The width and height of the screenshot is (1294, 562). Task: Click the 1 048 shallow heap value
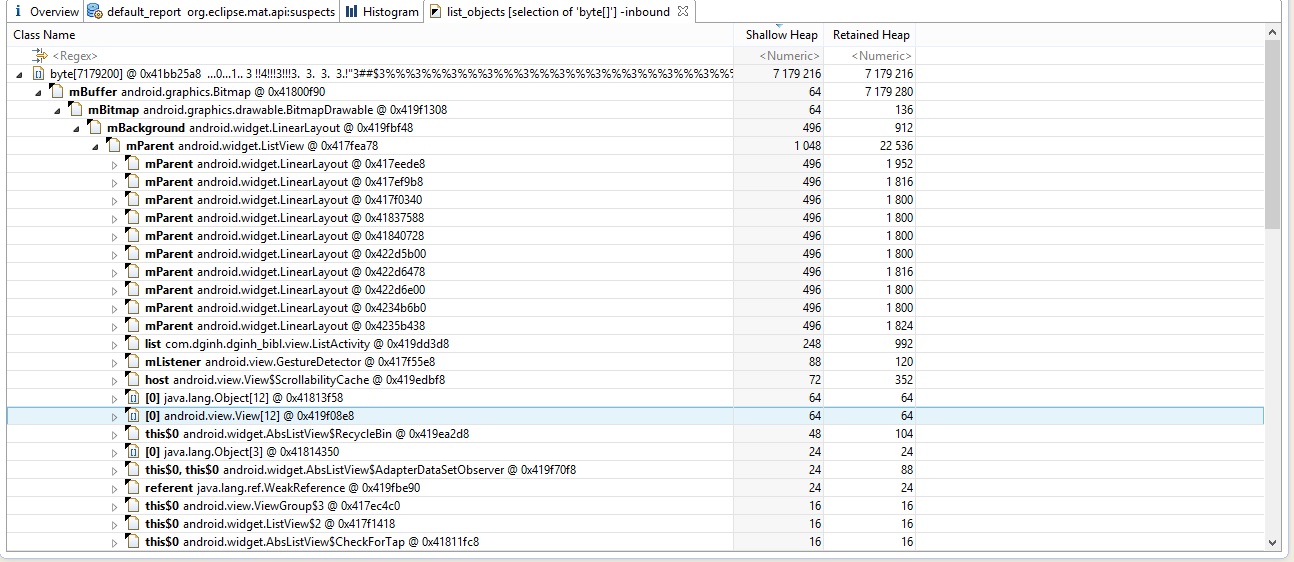[805, 146]
